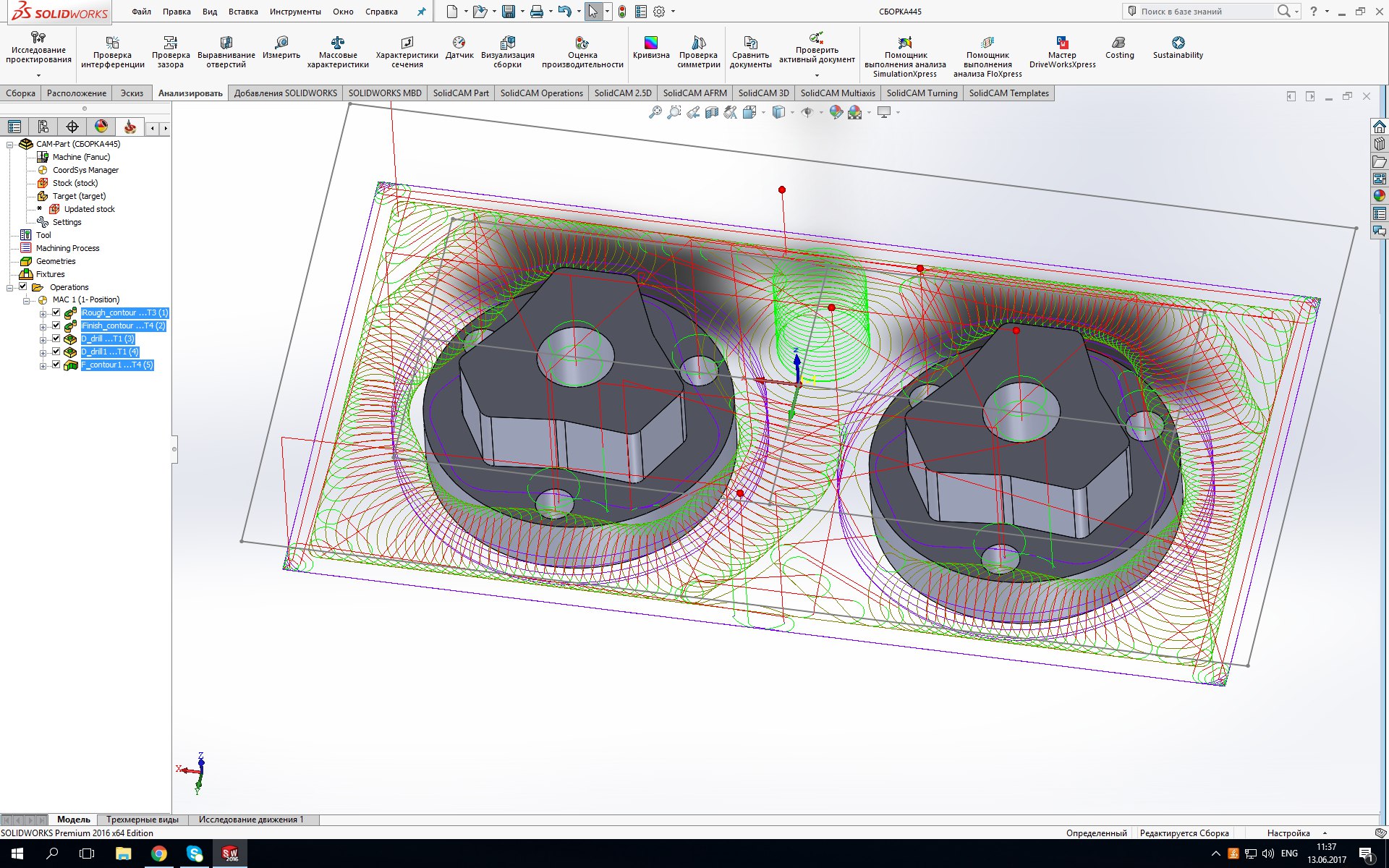
Task: Toggle Section View in view toolbar
Action: pyautogui.click(x=712, y=112)
